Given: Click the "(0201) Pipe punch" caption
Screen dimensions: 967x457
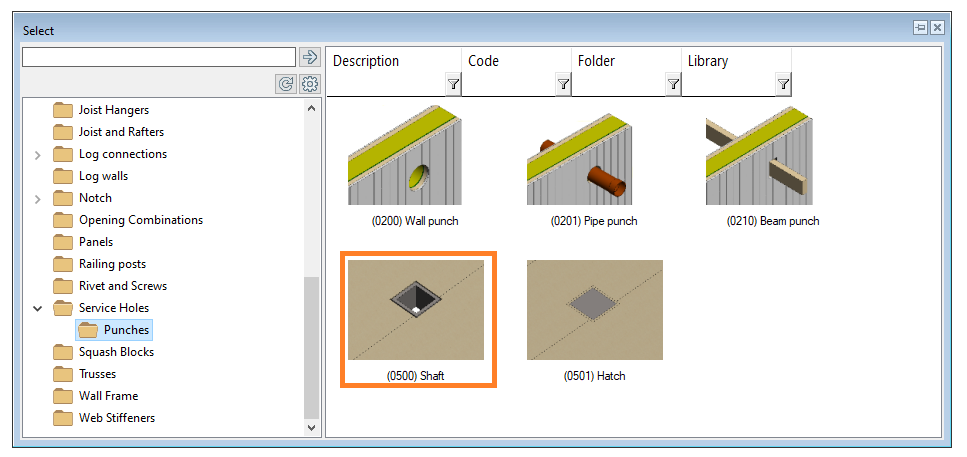Looking at the screenshot, I should [594, 221].
